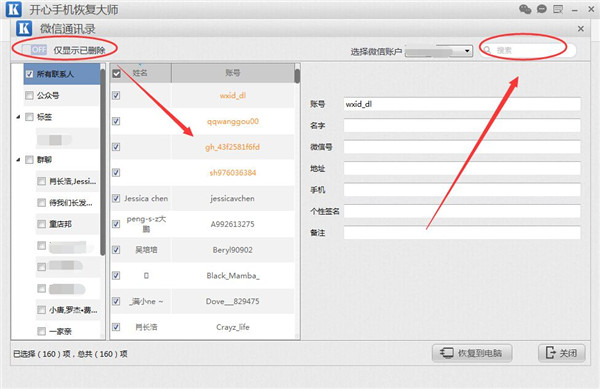
Task: Open the chat bubble feedback icon
Action: (x=541, y=9)
